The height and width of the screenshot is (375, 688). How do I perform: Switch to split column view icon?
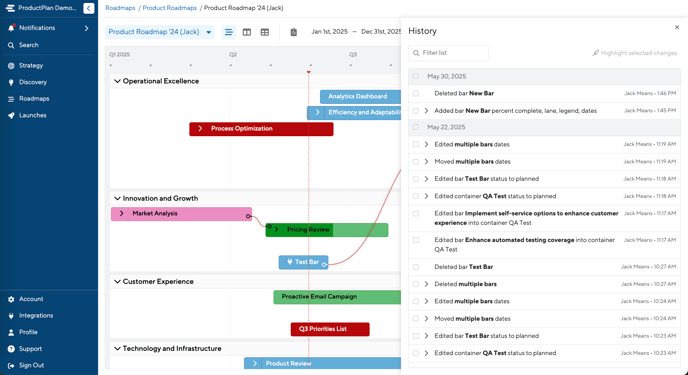click(x=247, y=32)
